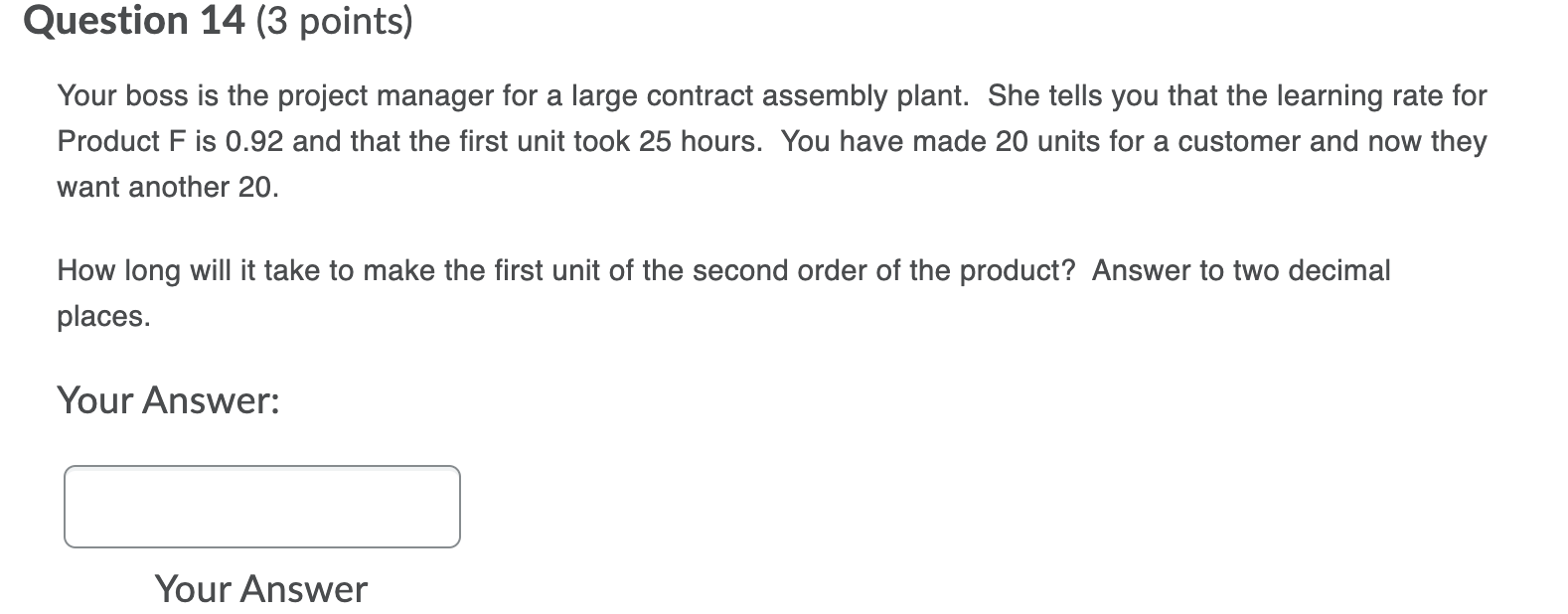Click inside the empty answer field

(x=261, y=506)
